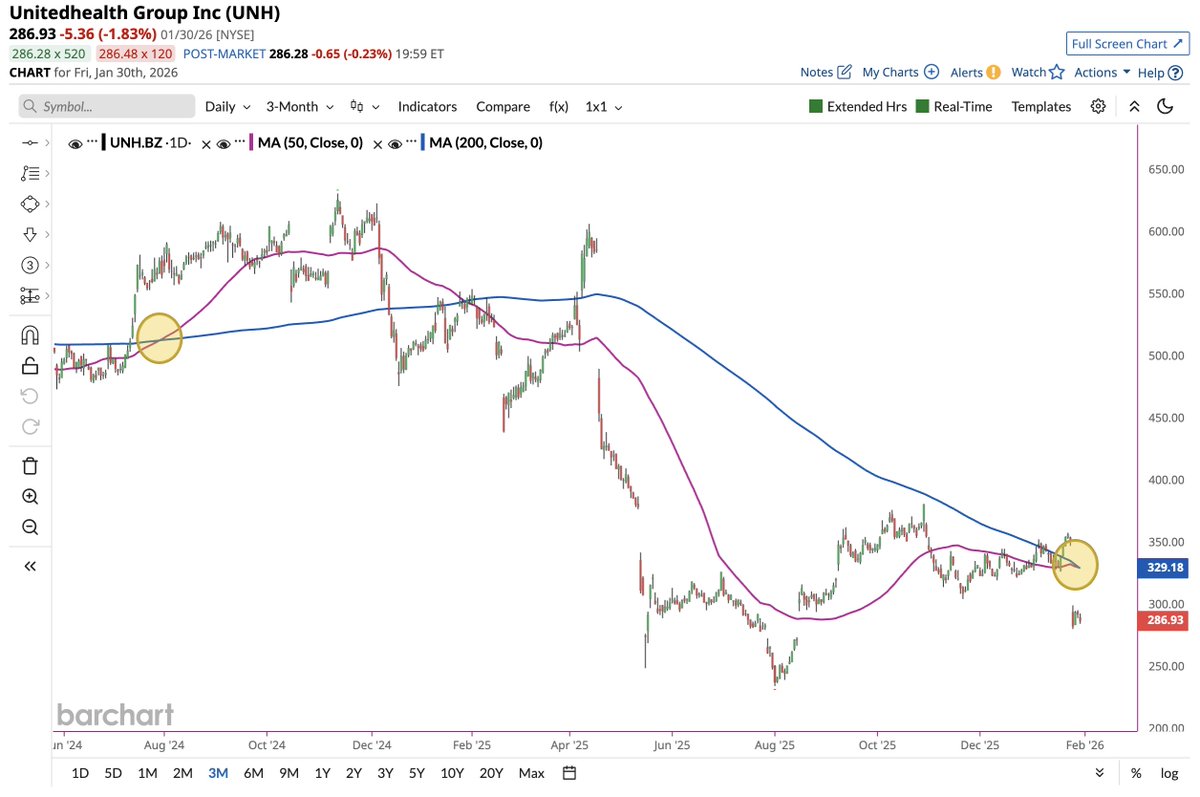Collapse the left drawing toolbar arrows
This screenshot has width=1200, height=797.
click(x=30, y=566)
